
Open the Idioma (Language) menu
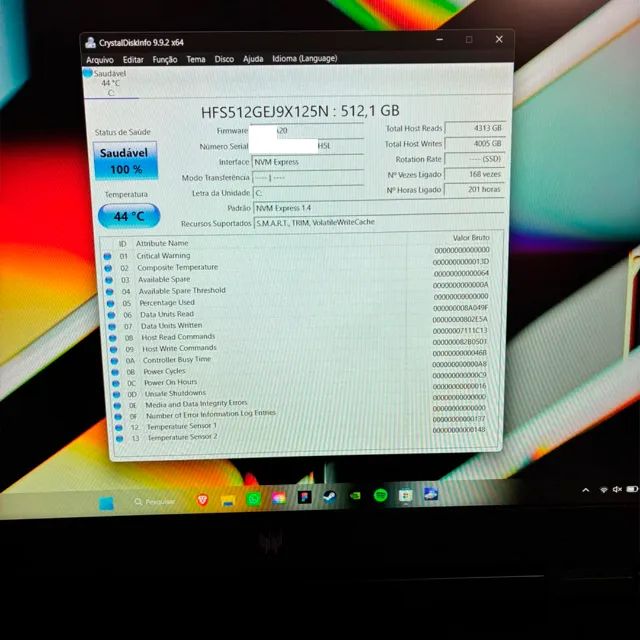point(305,58)
